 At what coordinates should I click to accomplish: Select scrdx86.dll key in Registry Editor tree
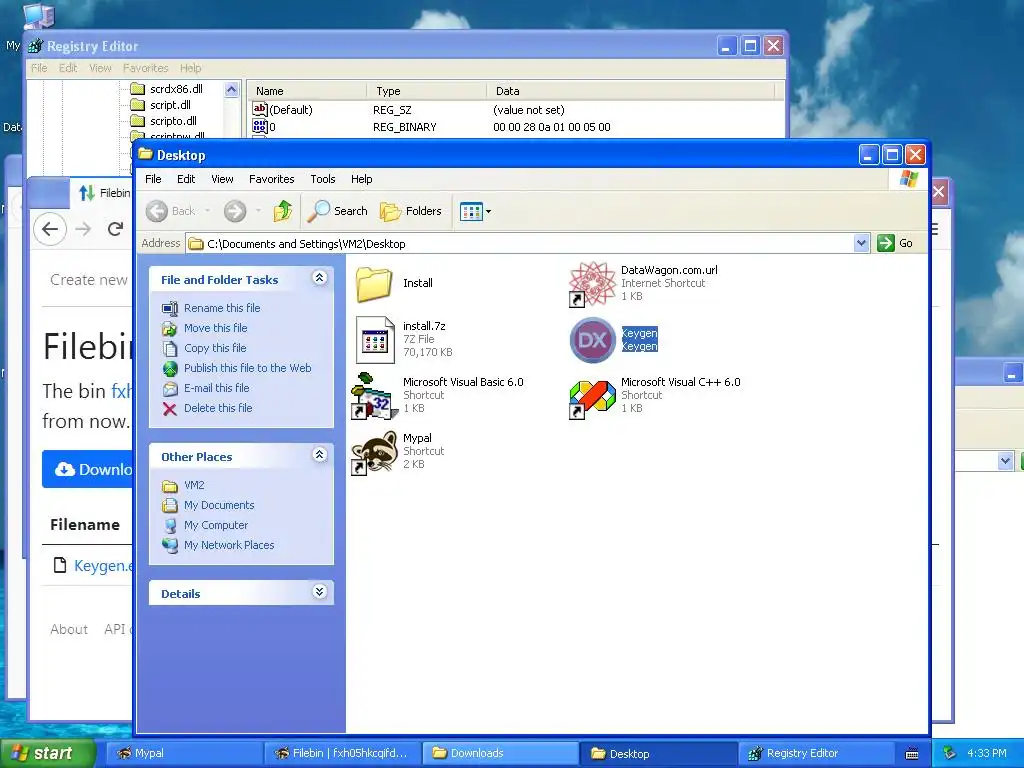click(x=176, y=89)
